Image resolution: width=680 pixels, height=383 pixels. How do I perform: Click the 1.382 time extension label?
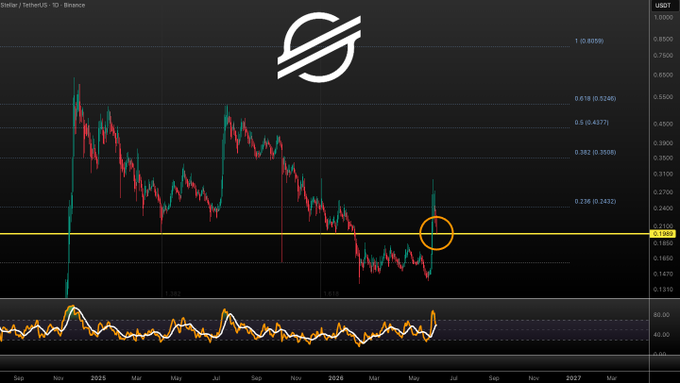pyautogui.click(x=173, y=294)
